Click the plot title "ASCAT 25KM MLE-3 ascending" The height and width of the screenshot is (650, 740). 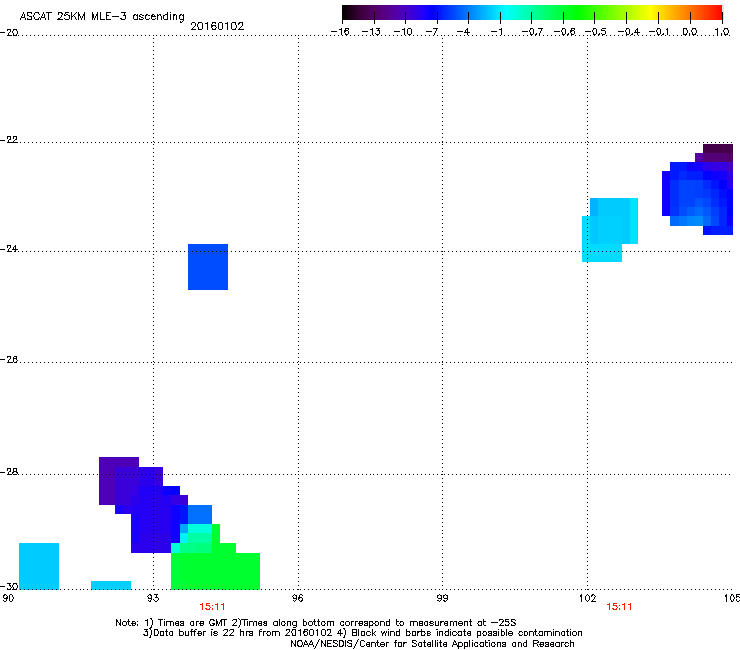(x=102, y=17)
